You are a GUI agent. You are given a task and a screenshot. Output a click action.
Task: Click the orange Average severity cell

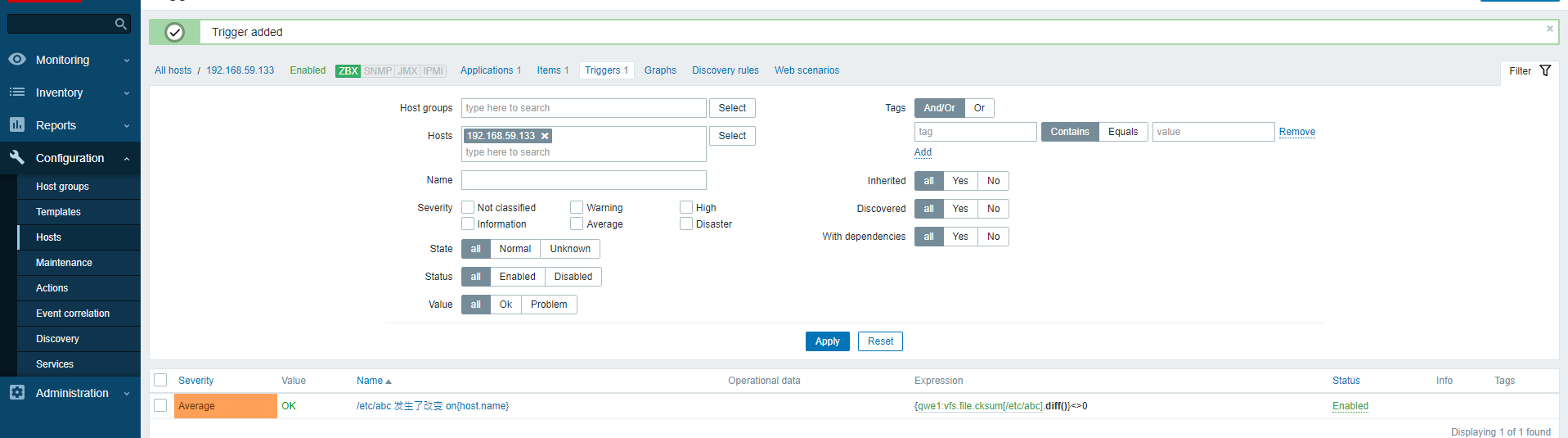(x=225, y=406)
